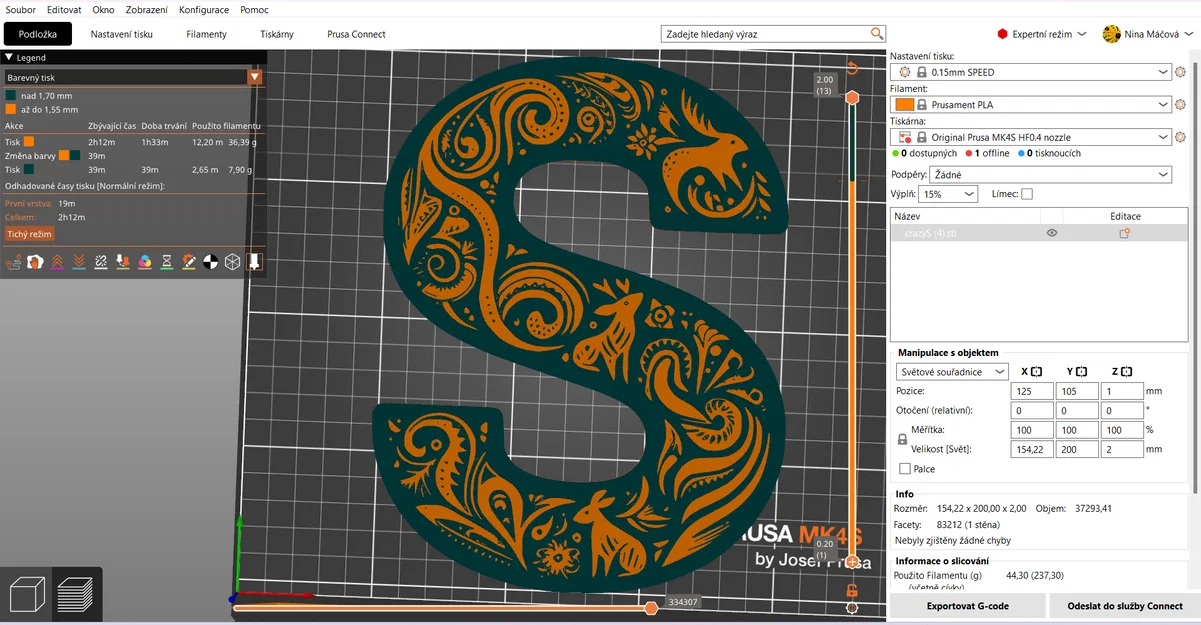
Task: Enable the Palce checkbox
Action: (902, 468)
